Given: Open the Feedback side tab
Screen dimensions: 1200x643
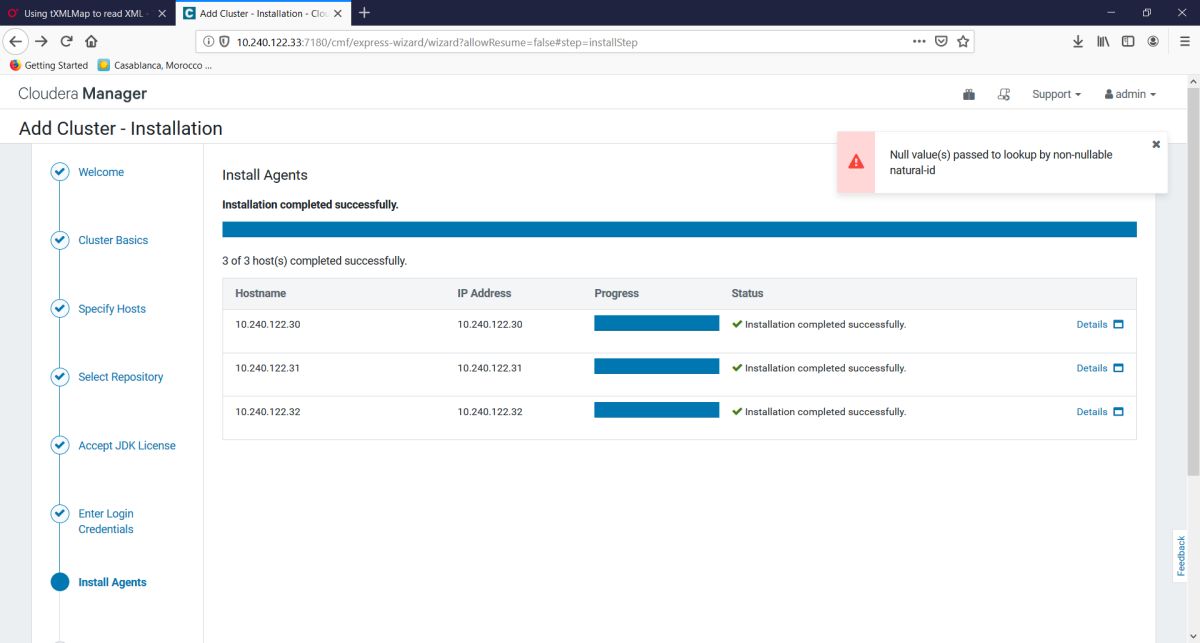Looking at the screenshot, I should (x=1181, y=556).
